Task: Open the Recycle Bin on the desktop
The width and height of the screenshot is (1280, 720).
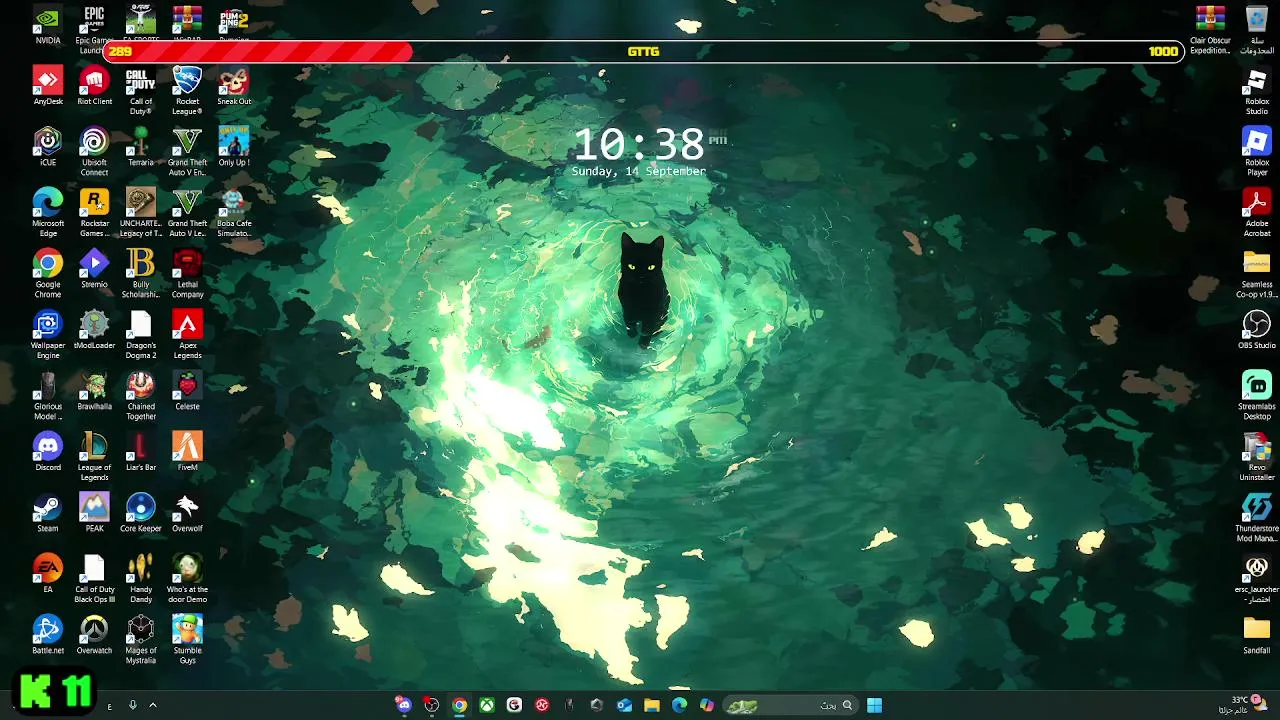Action: tap(1257, 30)
